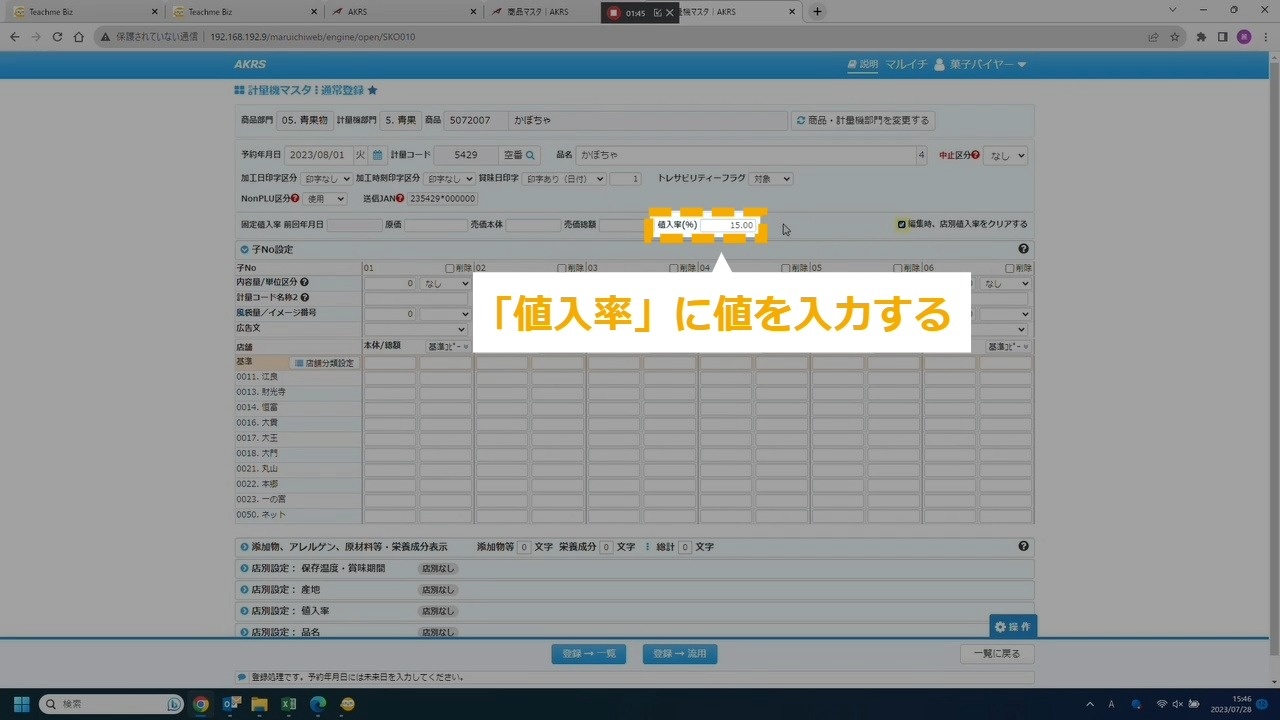Check the 削除 box for 子No 06
This screenshot has height=720, width=1280.
(1009, 268)
